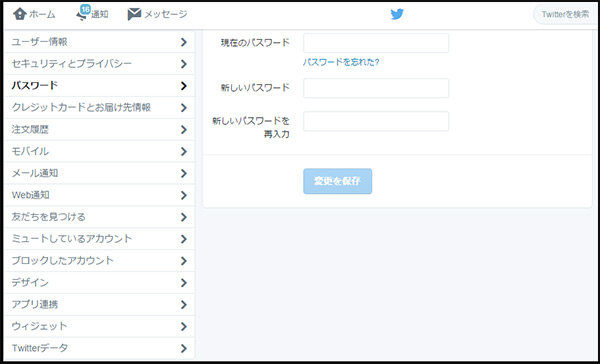Open アプリ連携 settings section
The image size is (600, 364).
click(99, 305)
